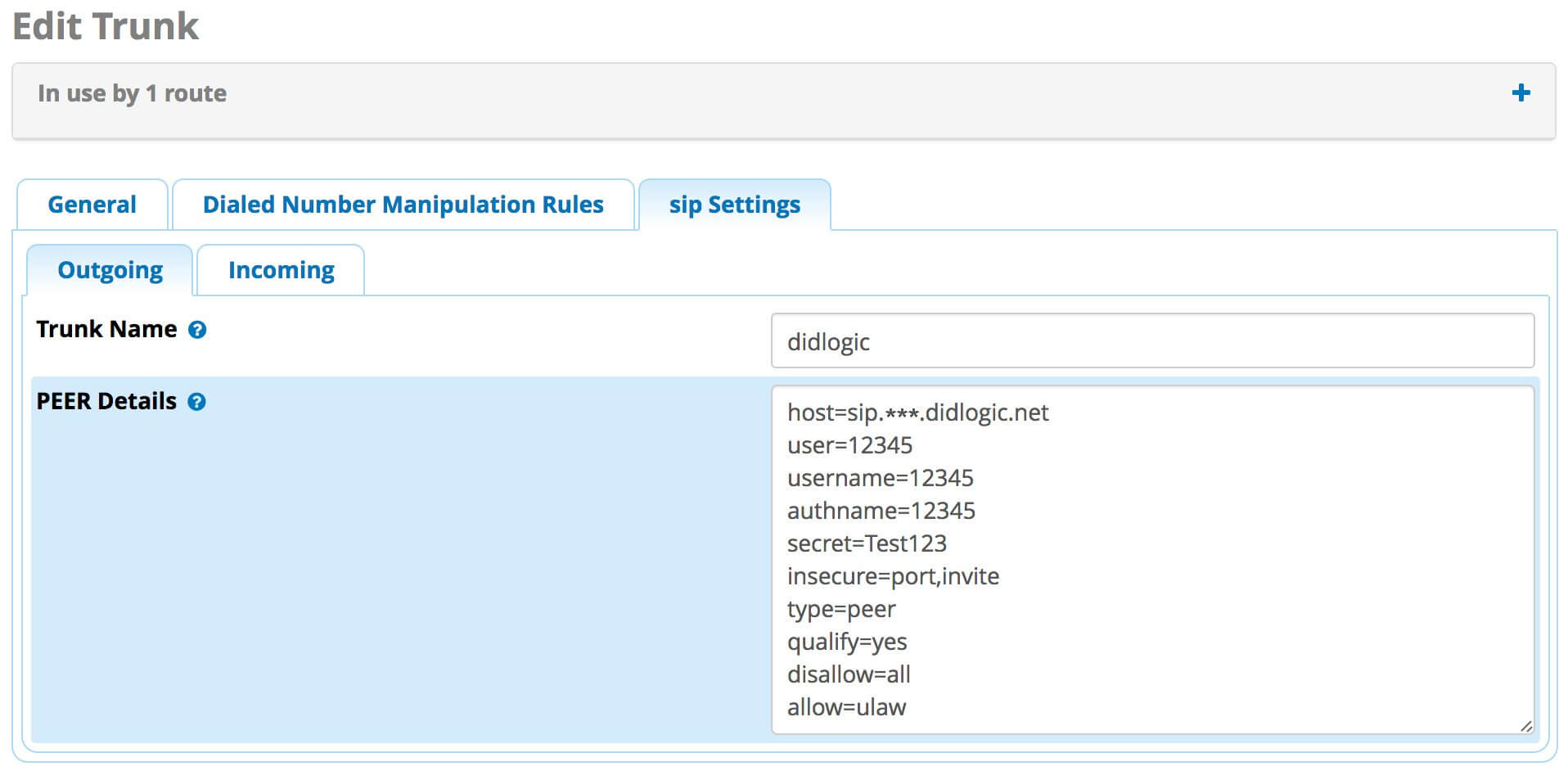Focus the Trunk Name field containing didlogic
This screenshot has width=1568, height=771.
1151,341
